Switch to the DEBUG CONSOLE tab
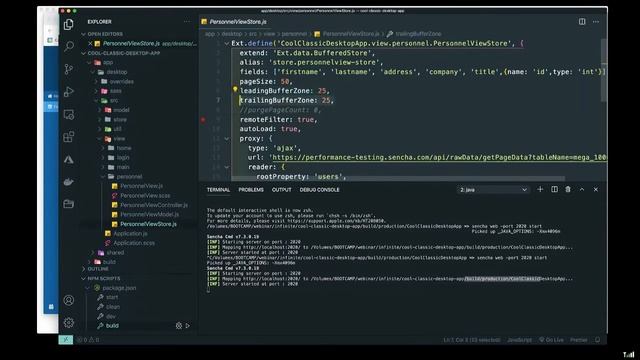Image resolution: width=640 pixels, height=360 pixels. pyautogui.click(x=320, y=190)
